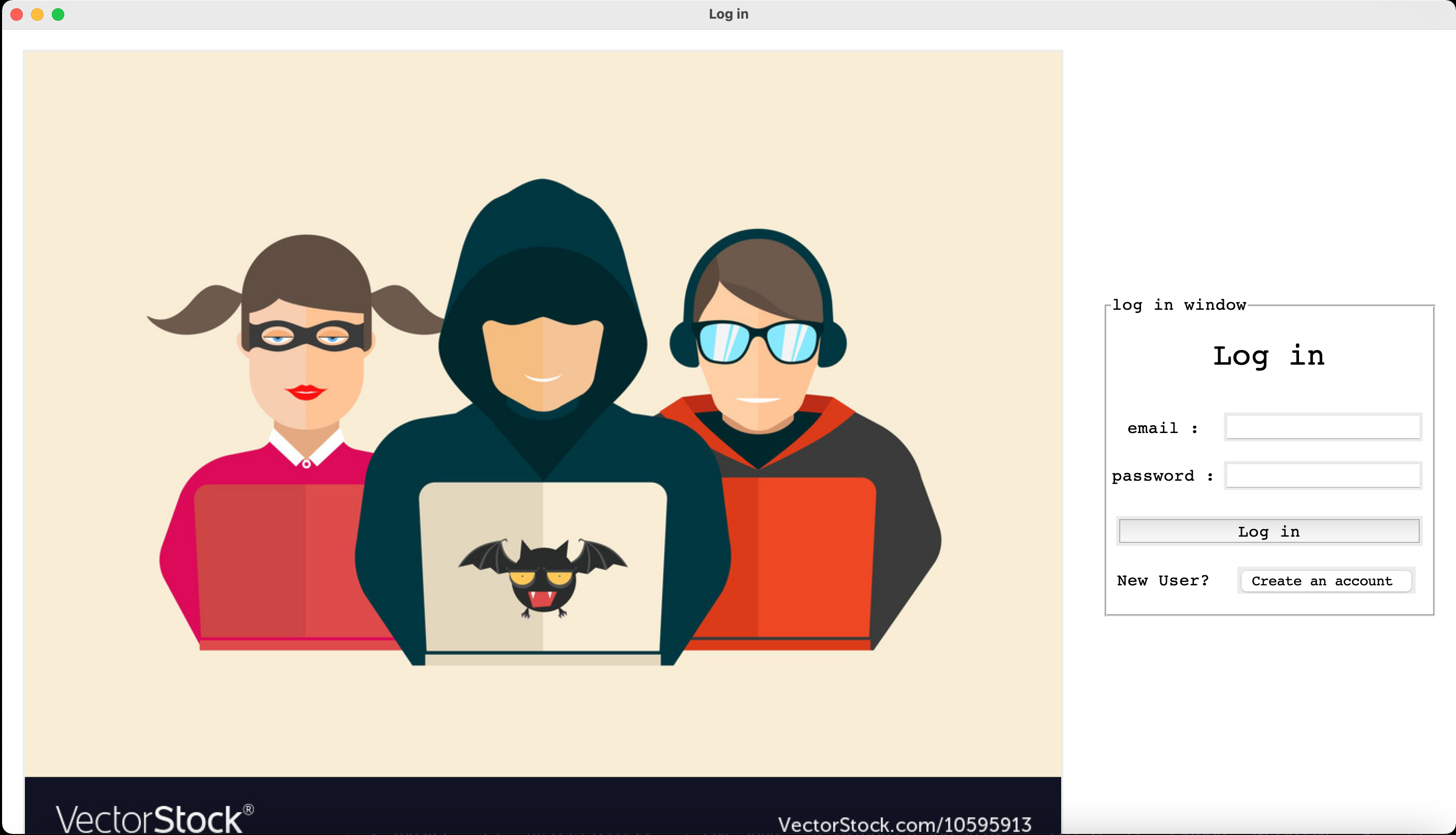The image size is (1456, 835).
Task: Minimize window with yellow button
Action: tap(37, 15)
